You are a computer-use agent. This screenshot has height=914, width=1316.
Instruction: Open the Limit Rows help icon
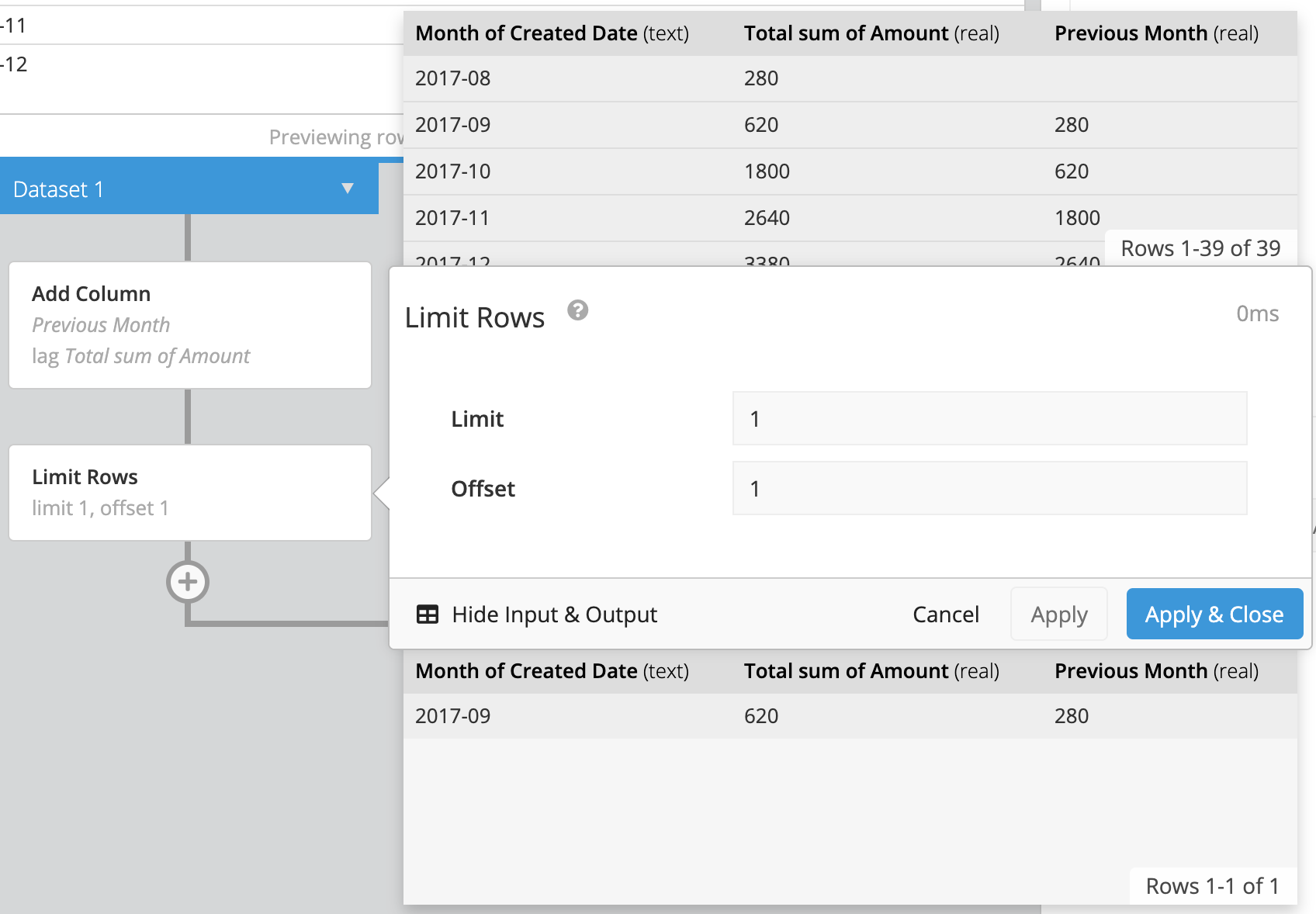[x=577, y=310]
